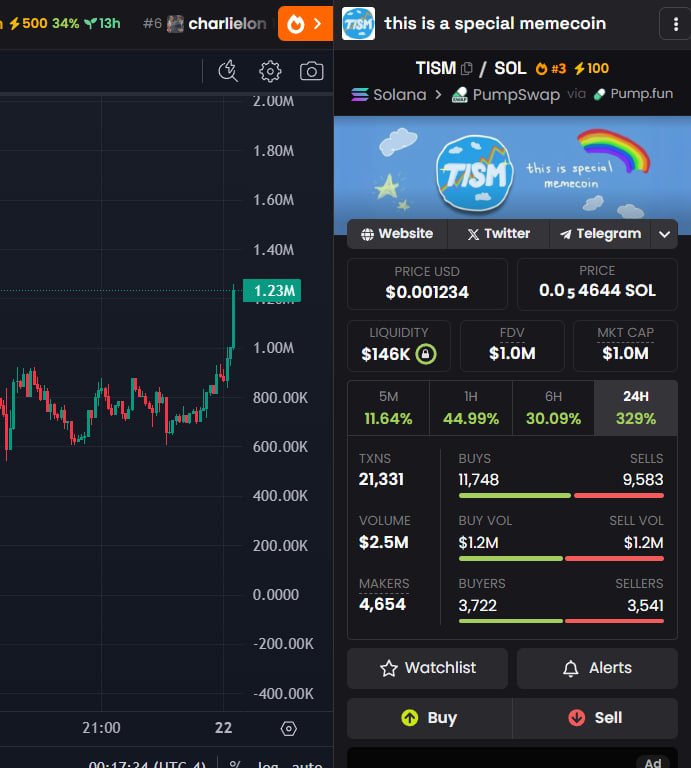This screenshot has height=768, width=691.
Task: Click the Solana chain logo
Action: (x=360, y=94)
